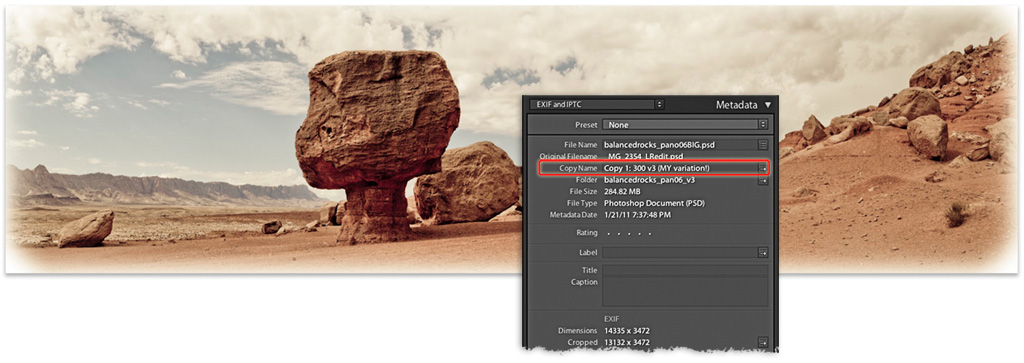Click the arrow icon beside the Folder field
This screenshot has width=1024, height=363.
pos(763,180)
